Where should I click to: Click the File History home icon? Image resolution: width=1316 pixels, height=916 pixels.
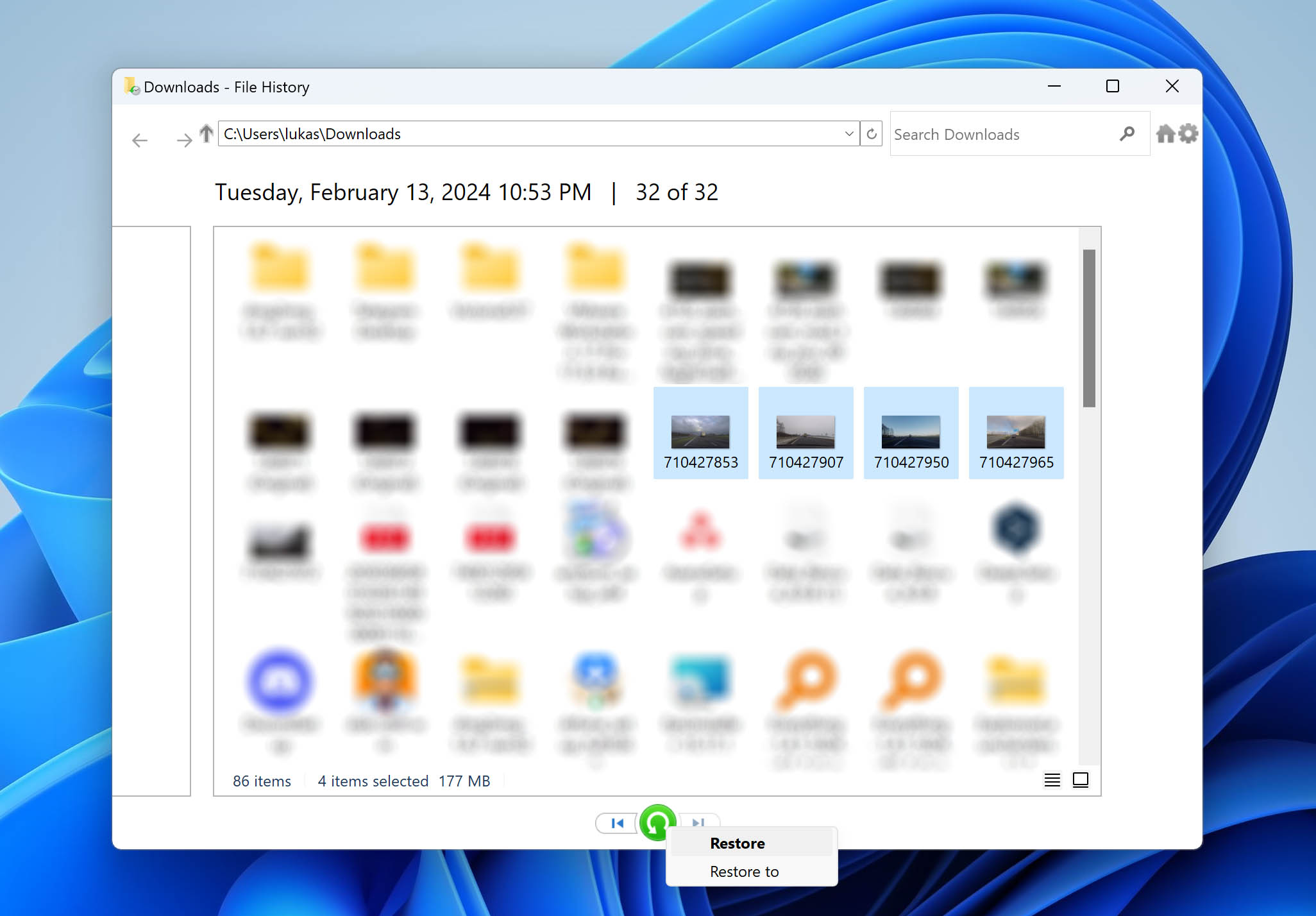(x=1166, y=133)
